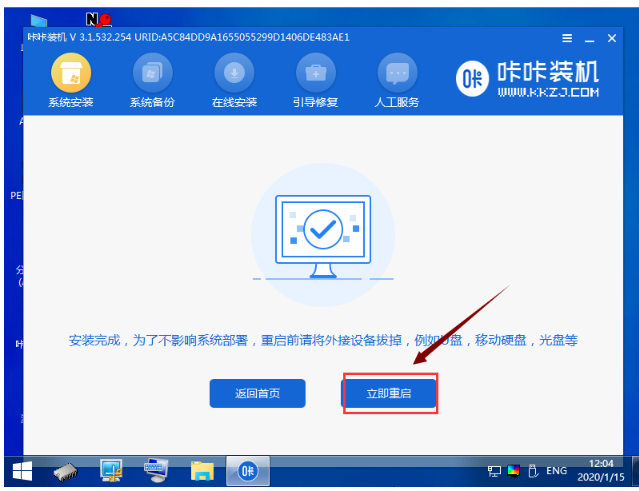The width and height of the screenshot is (639, 491).
Task: Click the 咔咔装机 brand logo
Action: pyautogui.click(x=542, y=81)
